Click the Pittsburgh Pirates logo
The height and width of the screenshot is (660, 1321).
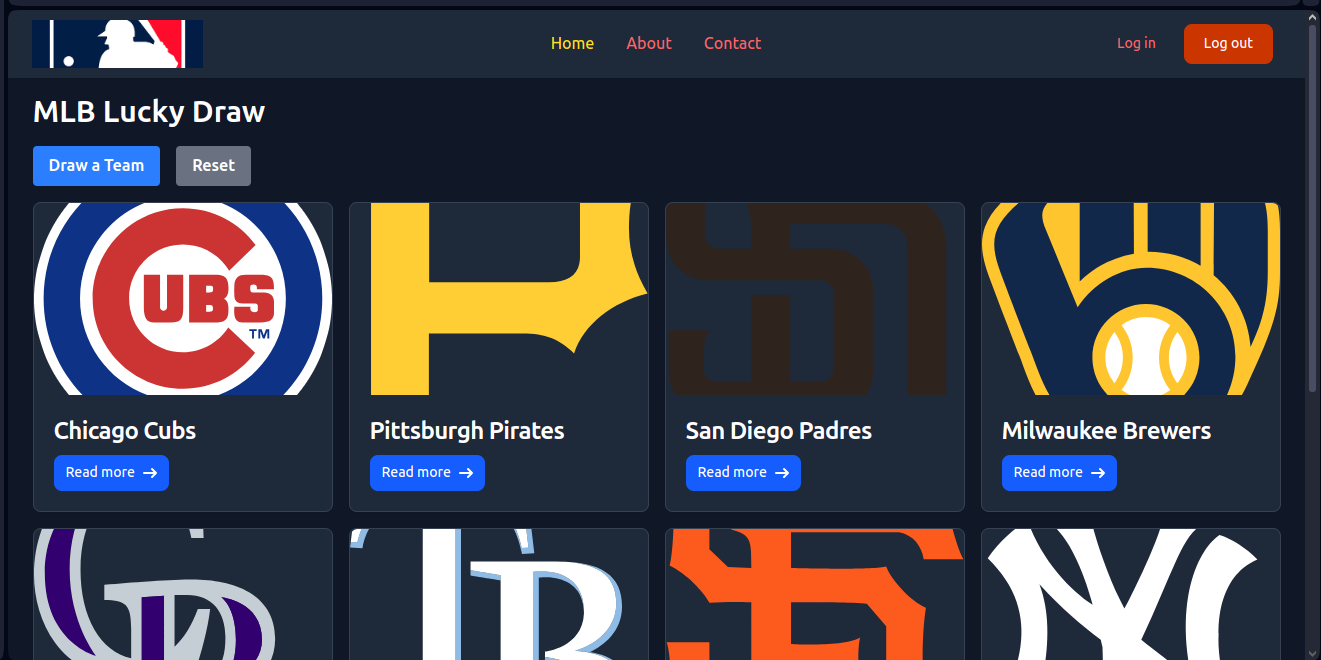[x=498, y=298]
